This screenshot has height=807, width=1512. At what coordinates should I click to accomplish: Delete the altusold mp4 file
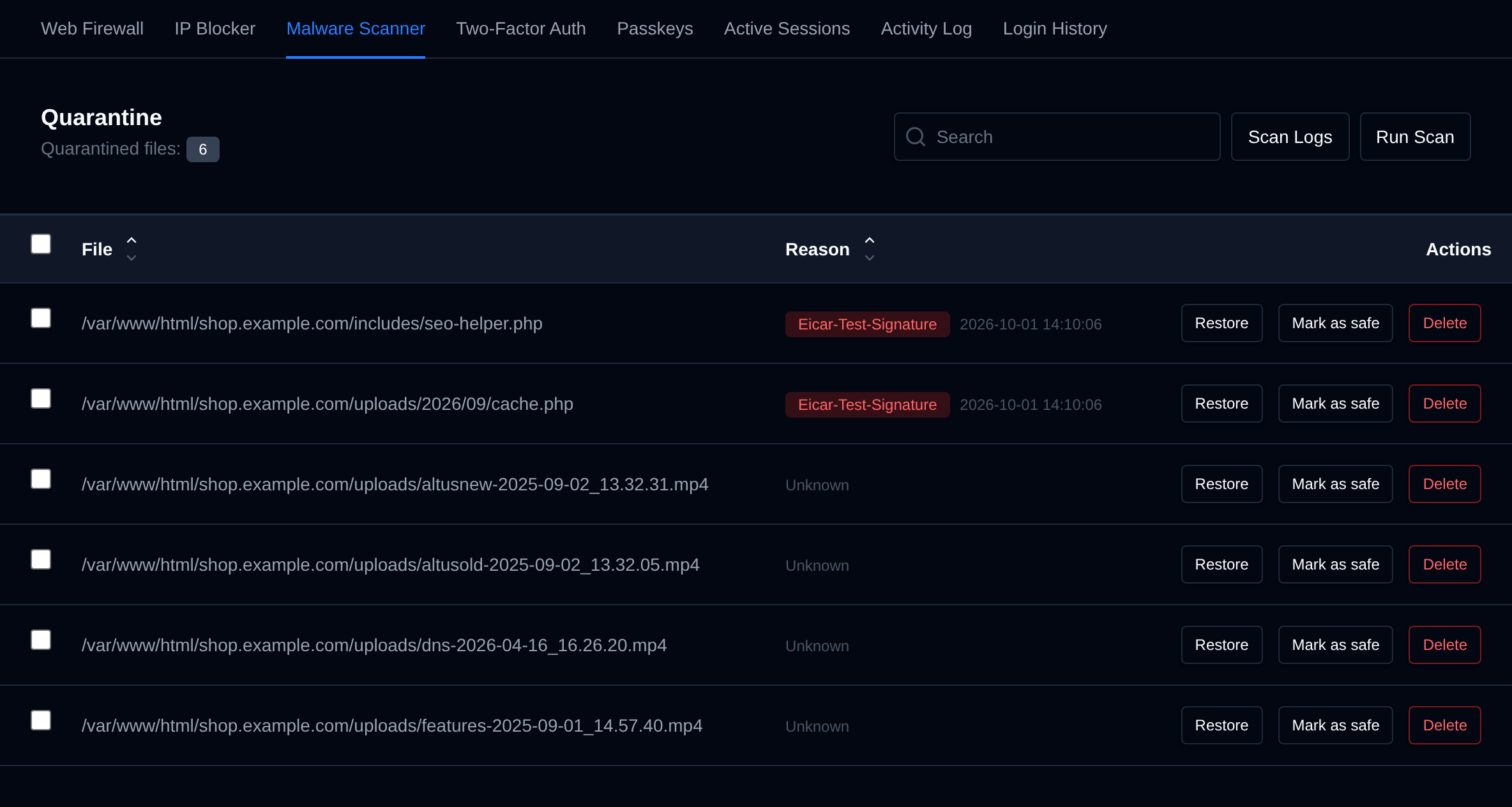click(x=1444, y=564)
